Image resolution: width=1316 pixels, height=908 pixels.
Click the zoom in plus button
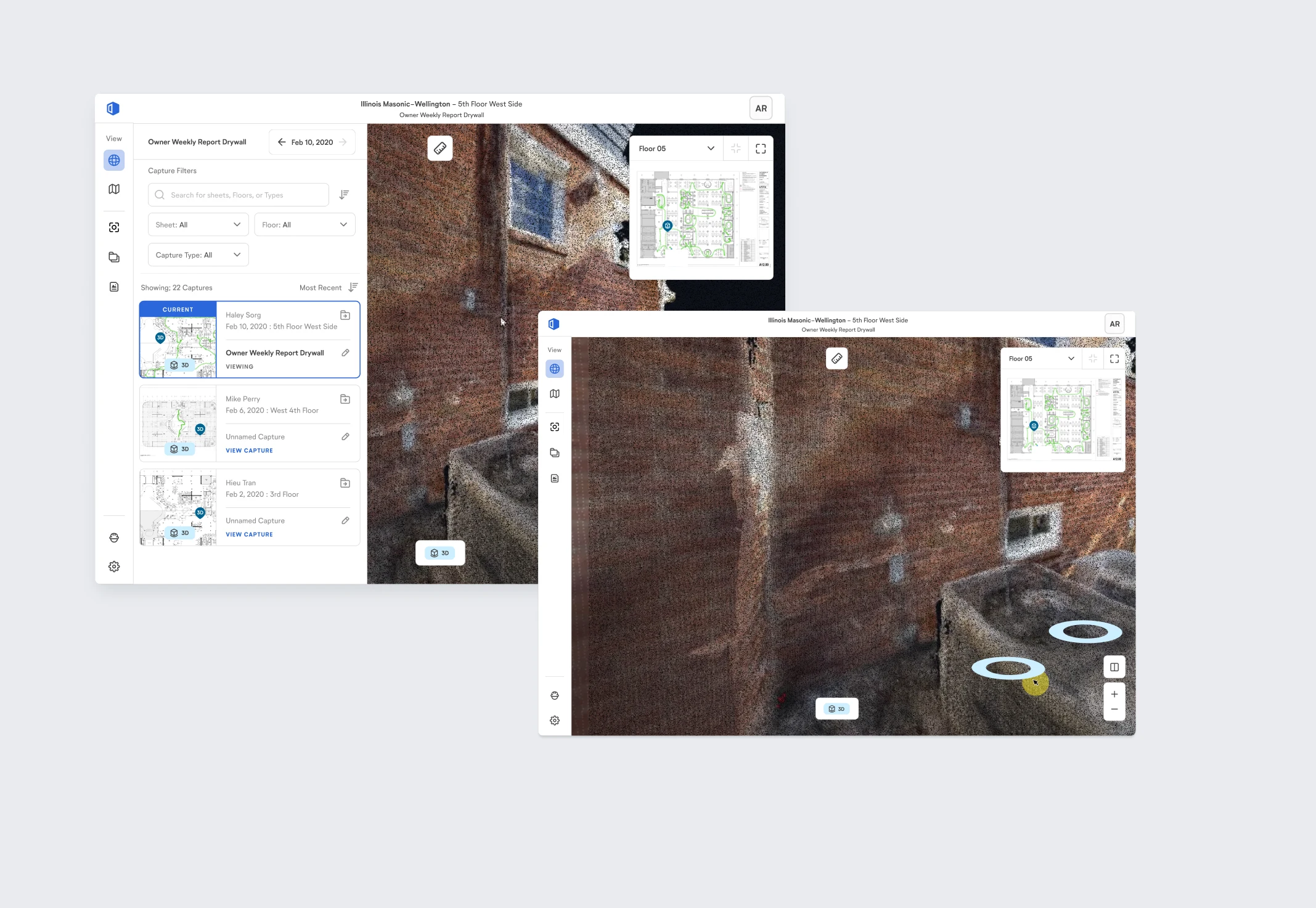point(1114,694)
